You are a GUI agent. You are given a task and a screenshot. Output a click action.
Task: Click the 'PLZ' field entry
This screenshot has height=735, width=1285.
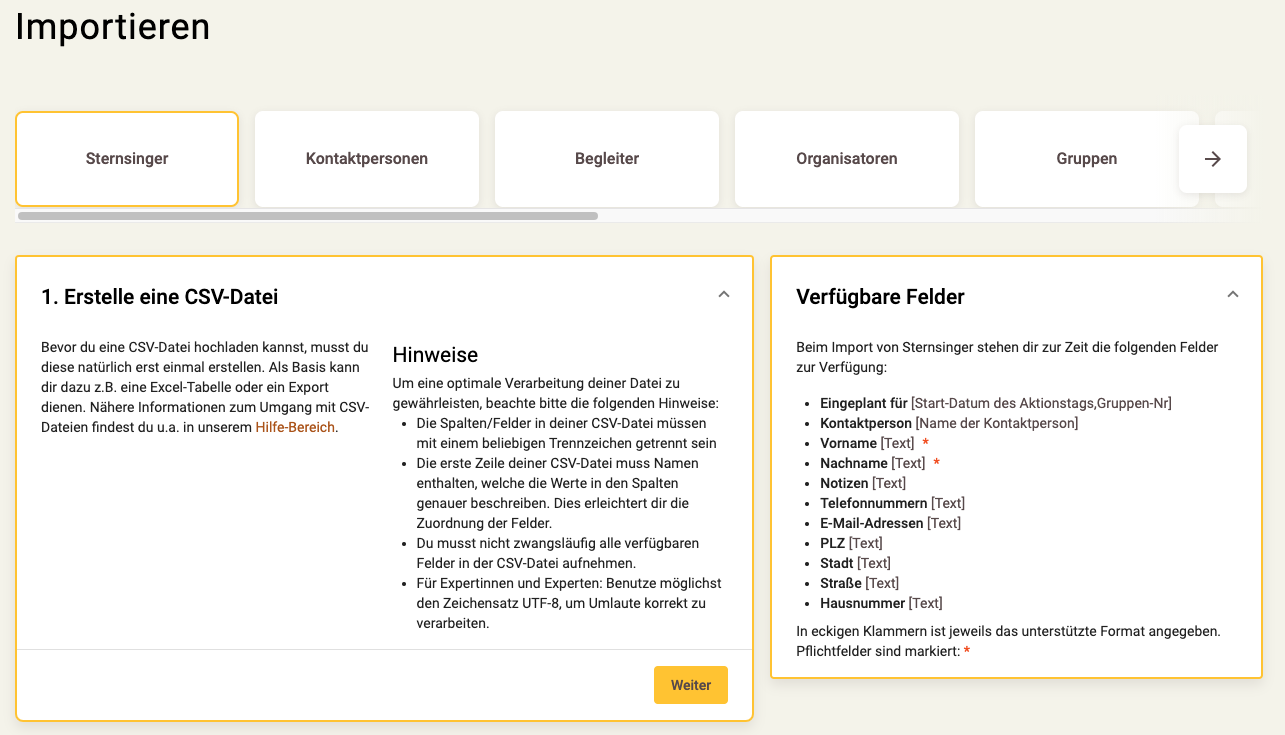(x=851, y=543)
